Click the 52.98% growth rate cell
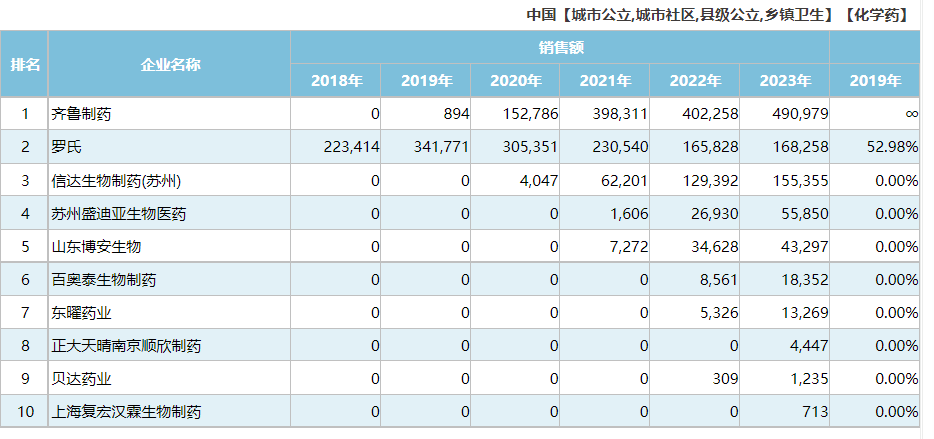Image resolution: width=934 pixels, height=439 pixels. tap(895, 147)
